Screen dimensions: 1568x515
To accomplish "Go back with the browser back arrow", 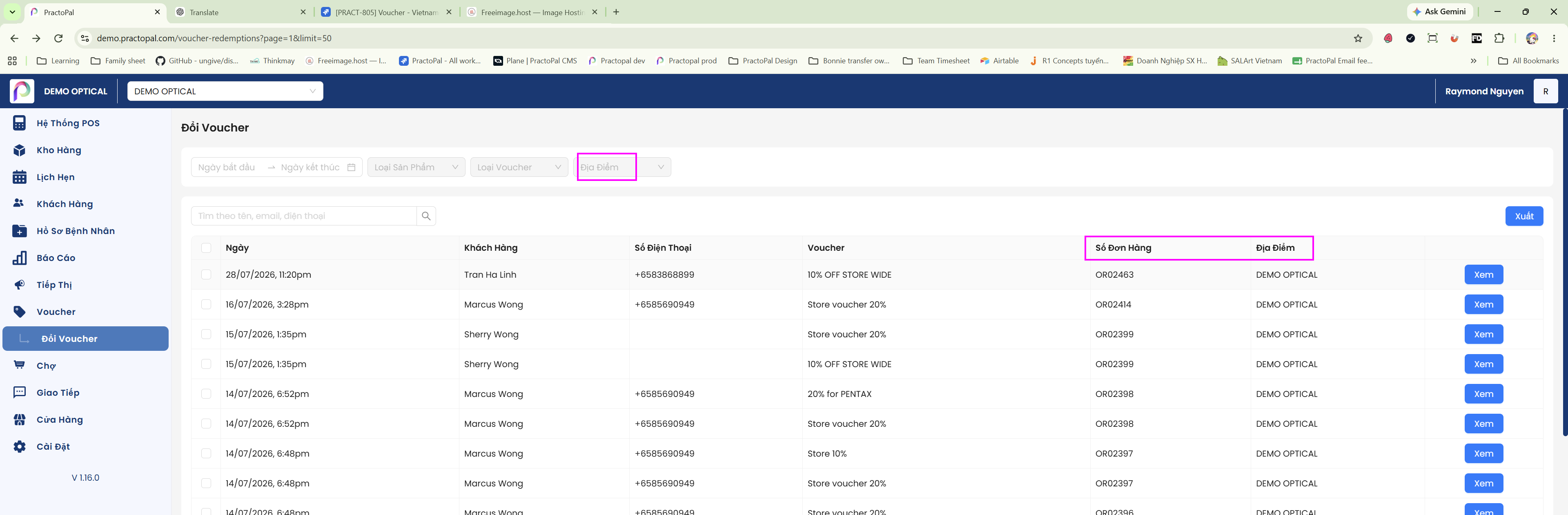I will click(x=15, y=38).
